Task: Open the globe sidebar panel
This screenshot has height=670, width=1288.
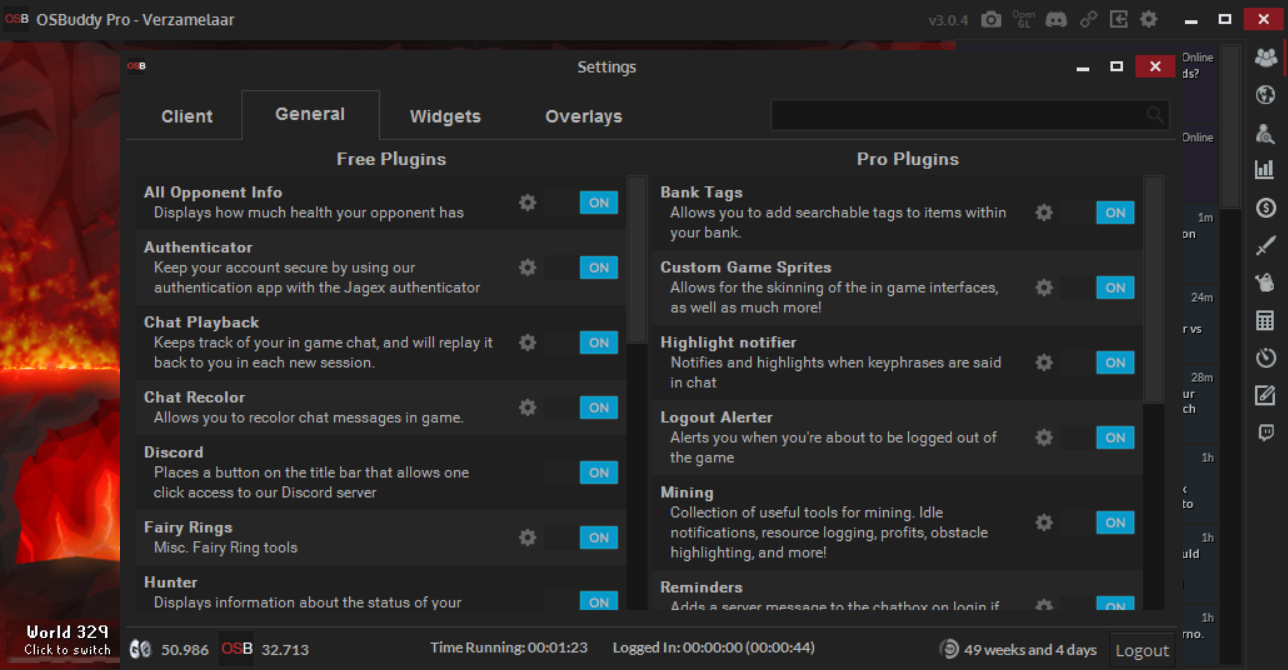Action: [x=1265, y=95]
